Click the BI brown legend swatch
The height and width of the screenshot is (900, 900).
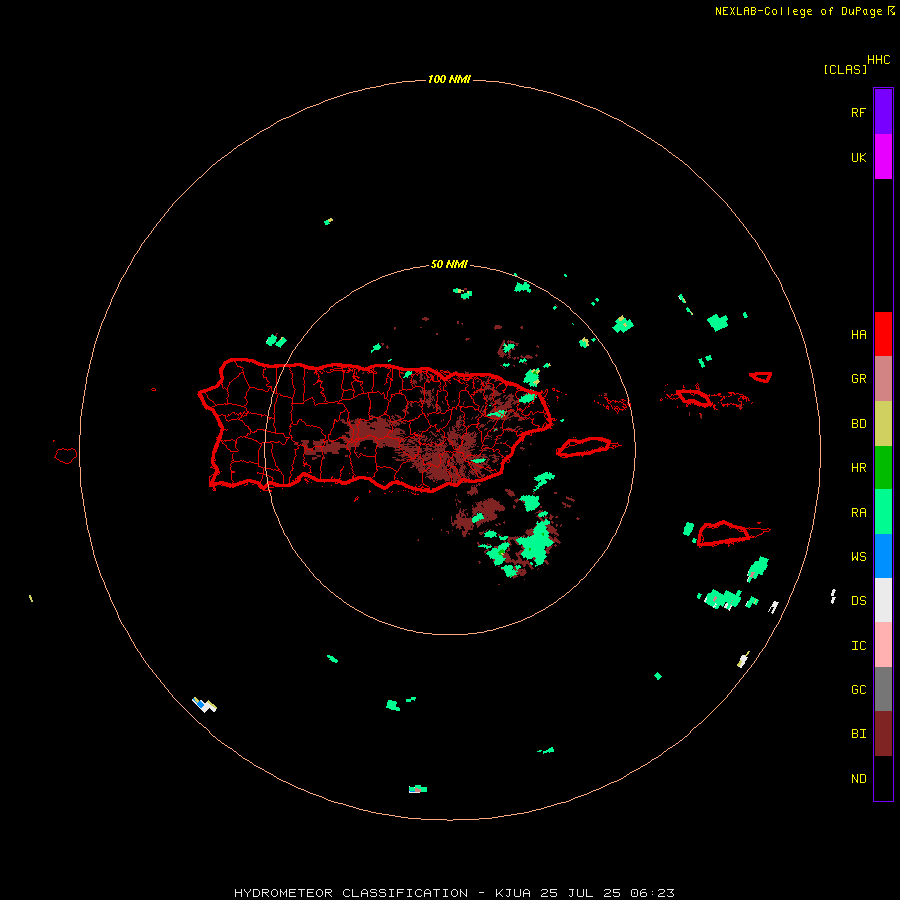coord(883,734)
